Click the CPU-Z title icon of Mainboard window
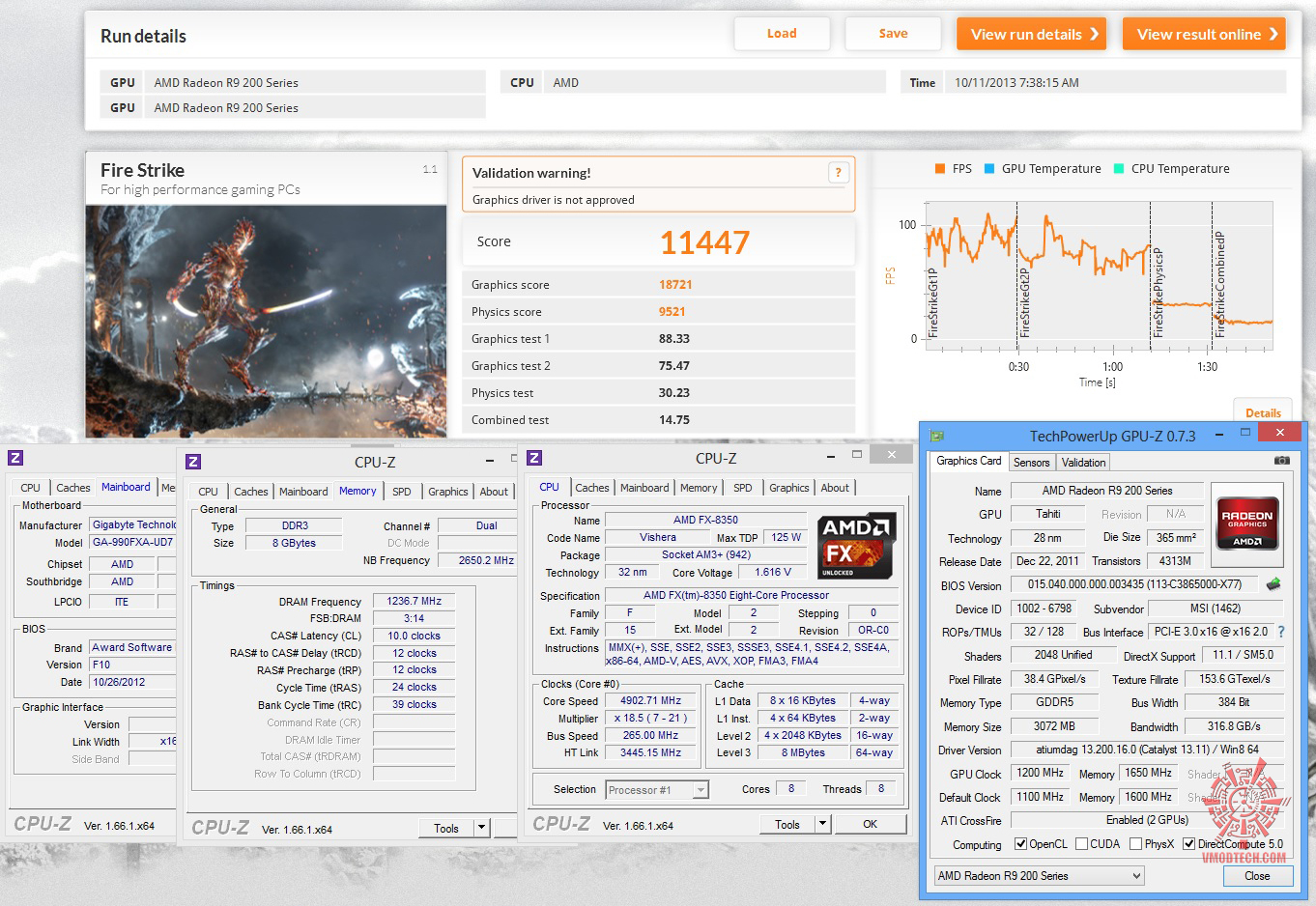The height and width of the screenshot is (906, 1316). (15, 458)
